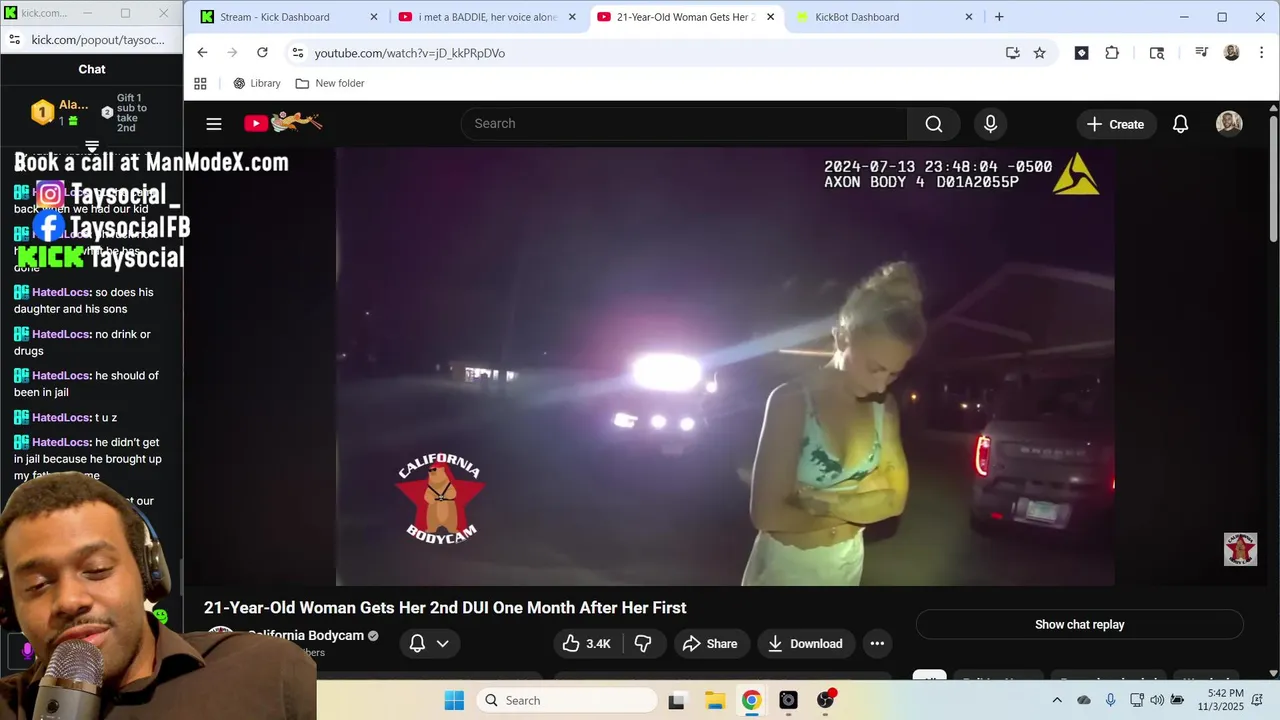Screen dimensions: 1280x720
Task: Open the California Bodycam channel name
Action: (306, 636)
